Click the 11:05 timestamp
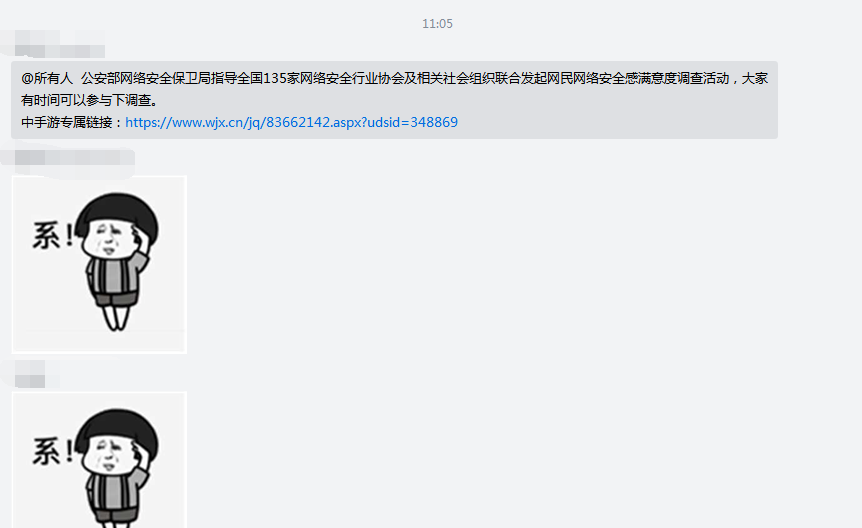 pos(437,24)
